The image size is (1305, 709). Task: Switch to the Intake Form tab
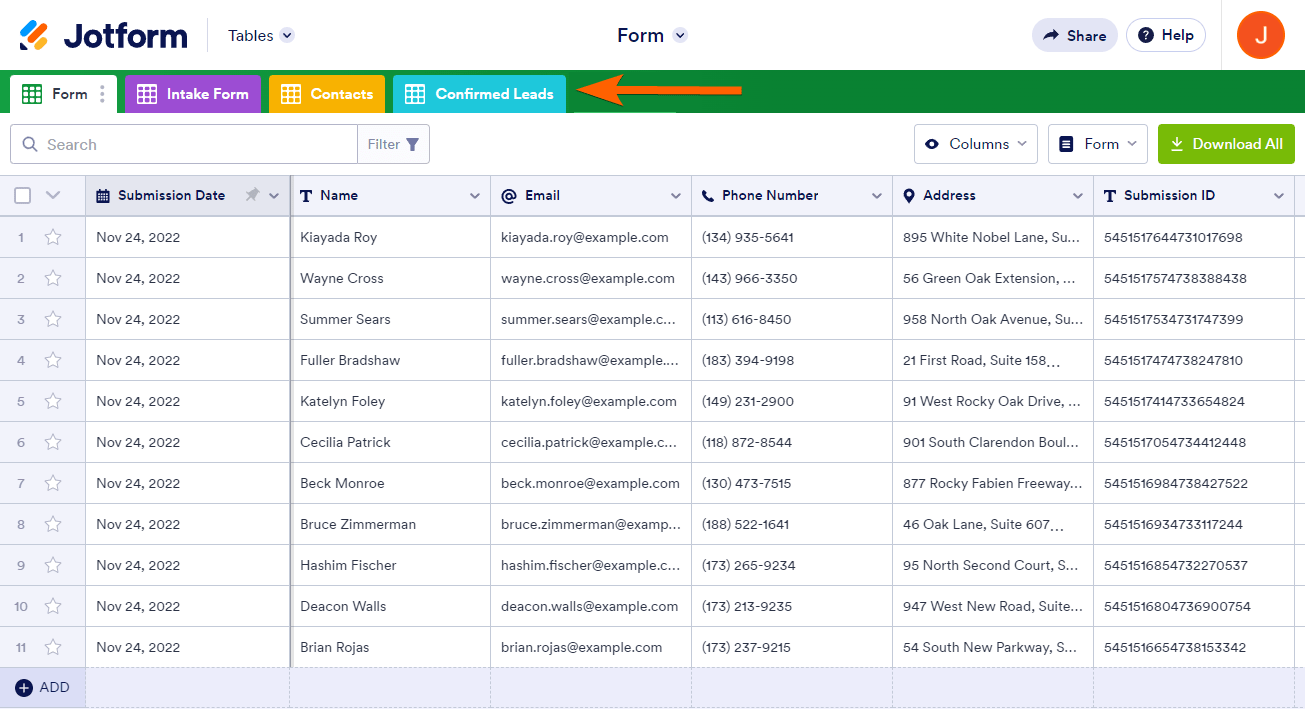coord(193,94)
